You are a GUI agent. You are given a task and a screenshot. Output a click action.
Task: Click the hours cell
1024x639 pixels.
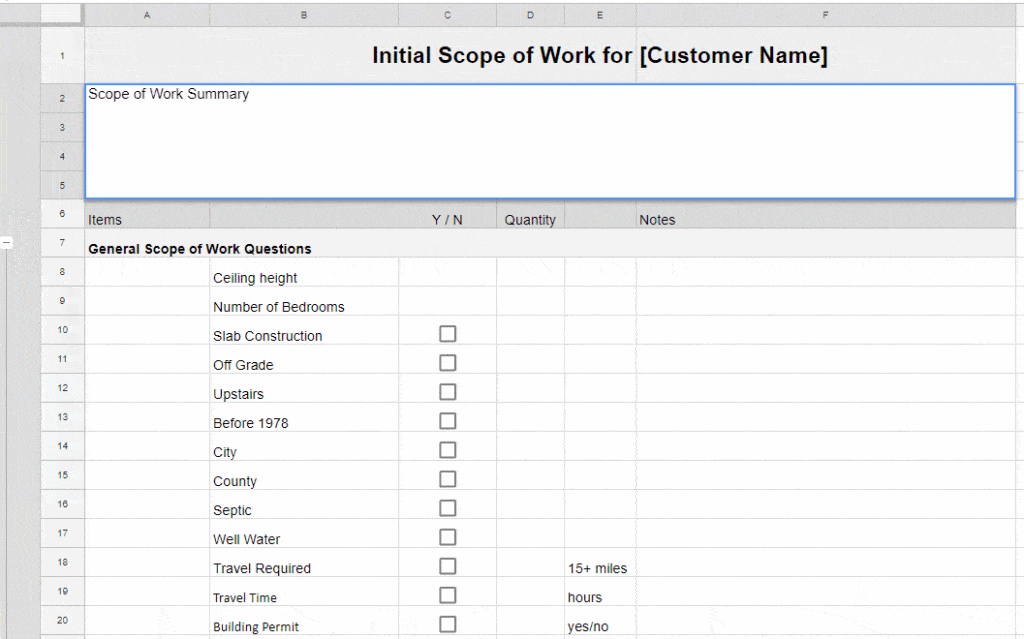[600, 592]
